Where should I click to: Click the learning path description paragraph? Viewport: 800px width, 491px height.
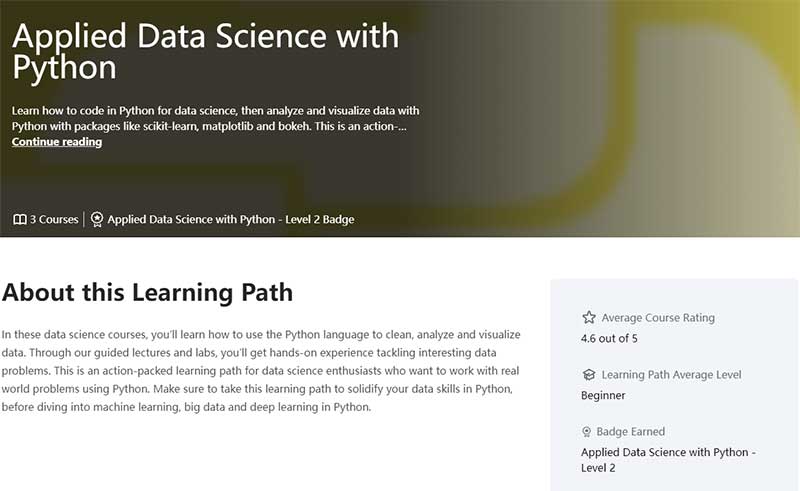[x=262, y=370]
